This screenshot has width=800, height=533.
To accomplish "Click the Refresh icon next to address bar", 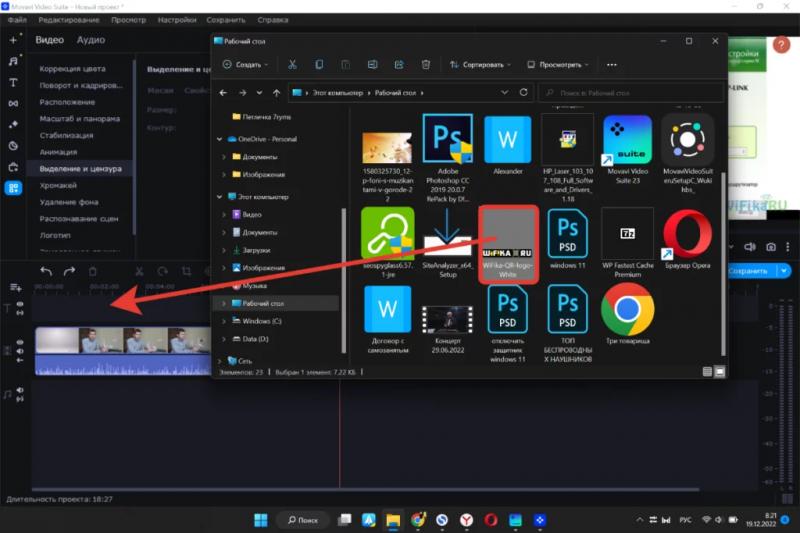I will tap(523, 93).
